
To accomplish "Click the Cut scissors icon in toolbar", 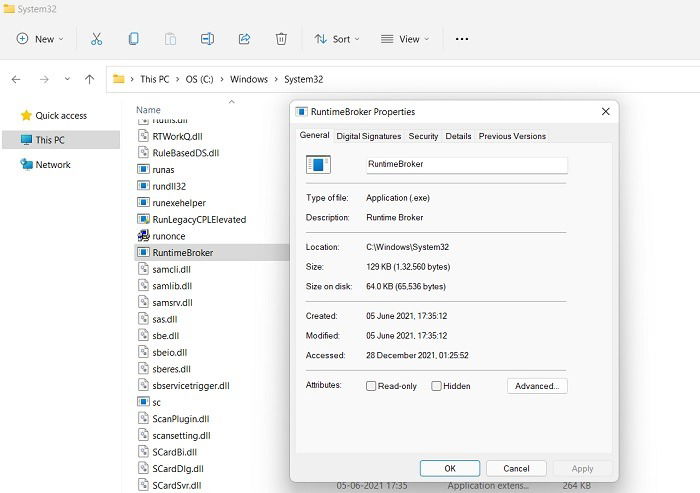I will (x=96, y=39).
